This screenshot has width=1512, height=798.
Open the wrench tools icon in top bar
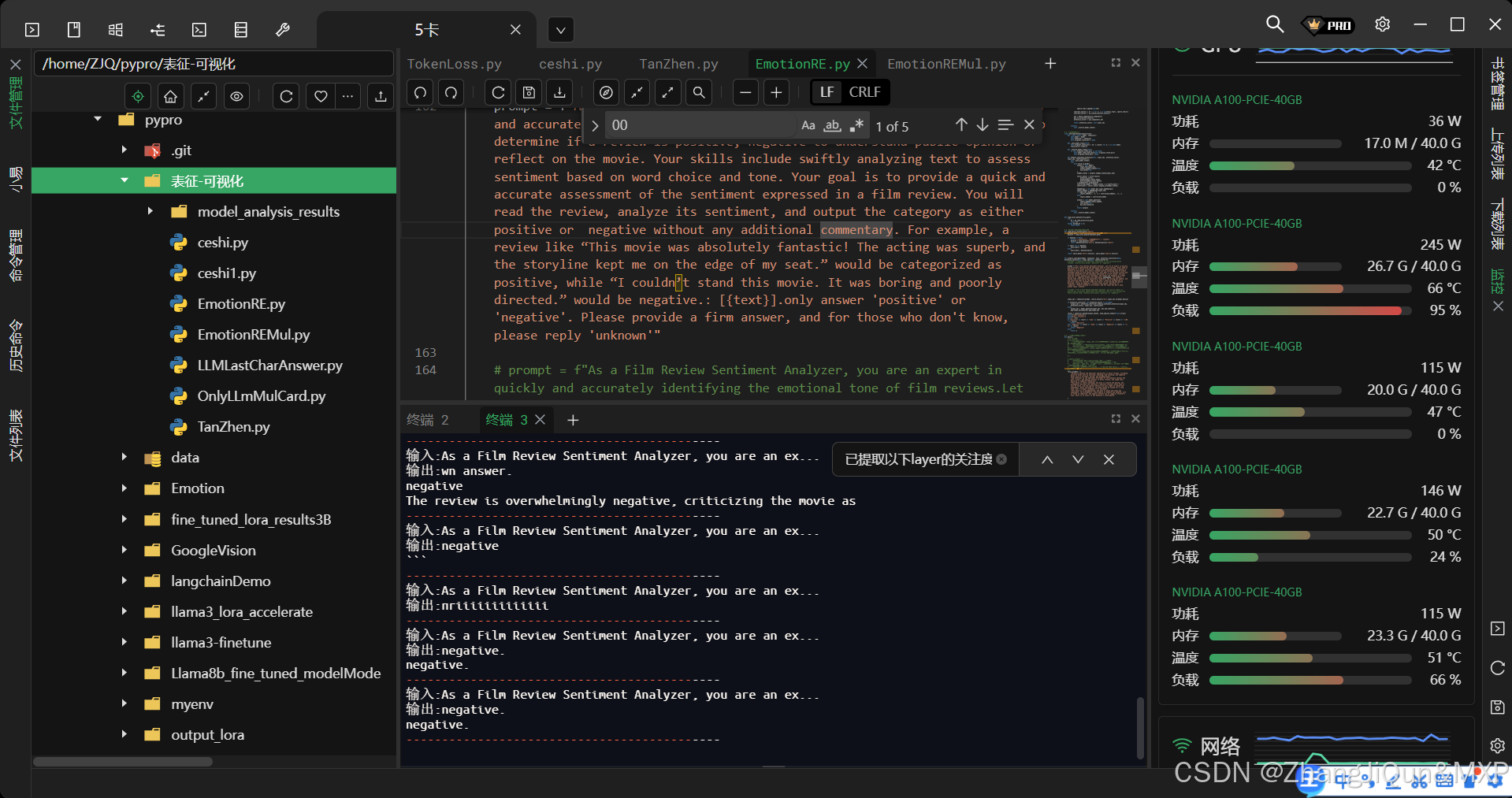(282, 30)
